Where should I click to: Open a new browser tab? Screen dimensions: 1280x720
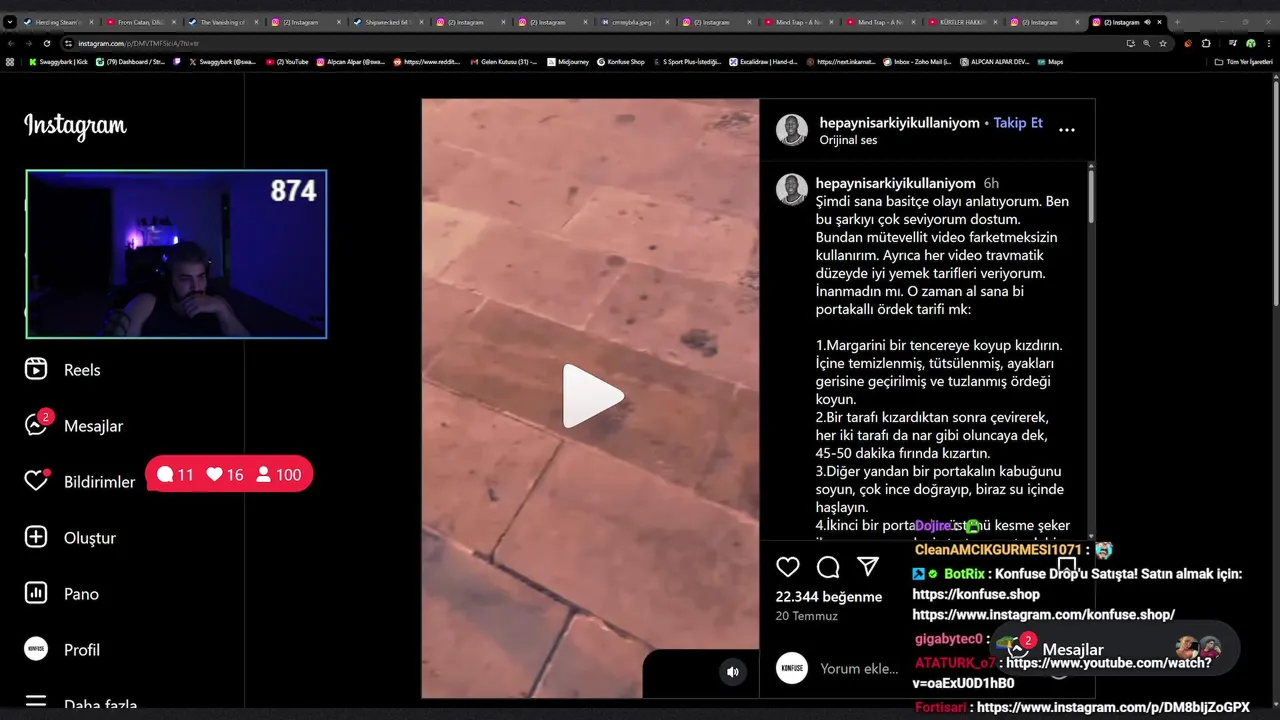tap(1177, 21)
